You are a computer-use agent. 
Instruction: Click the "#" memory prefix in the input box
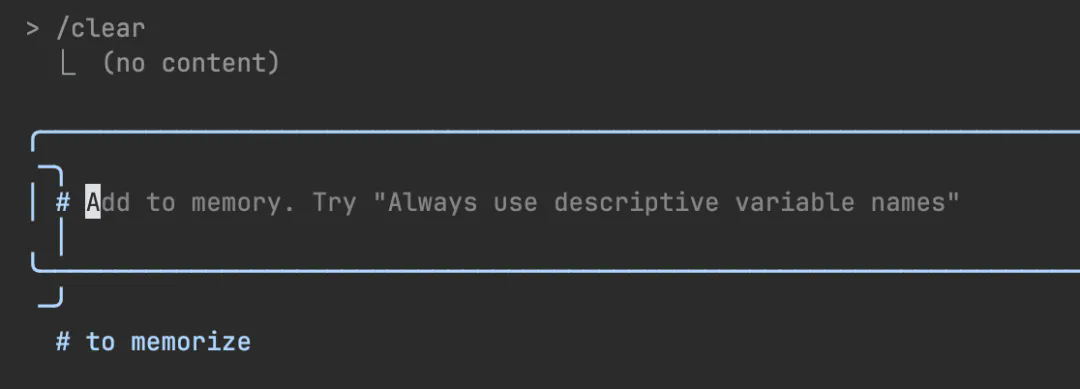[x=63, y=203]
